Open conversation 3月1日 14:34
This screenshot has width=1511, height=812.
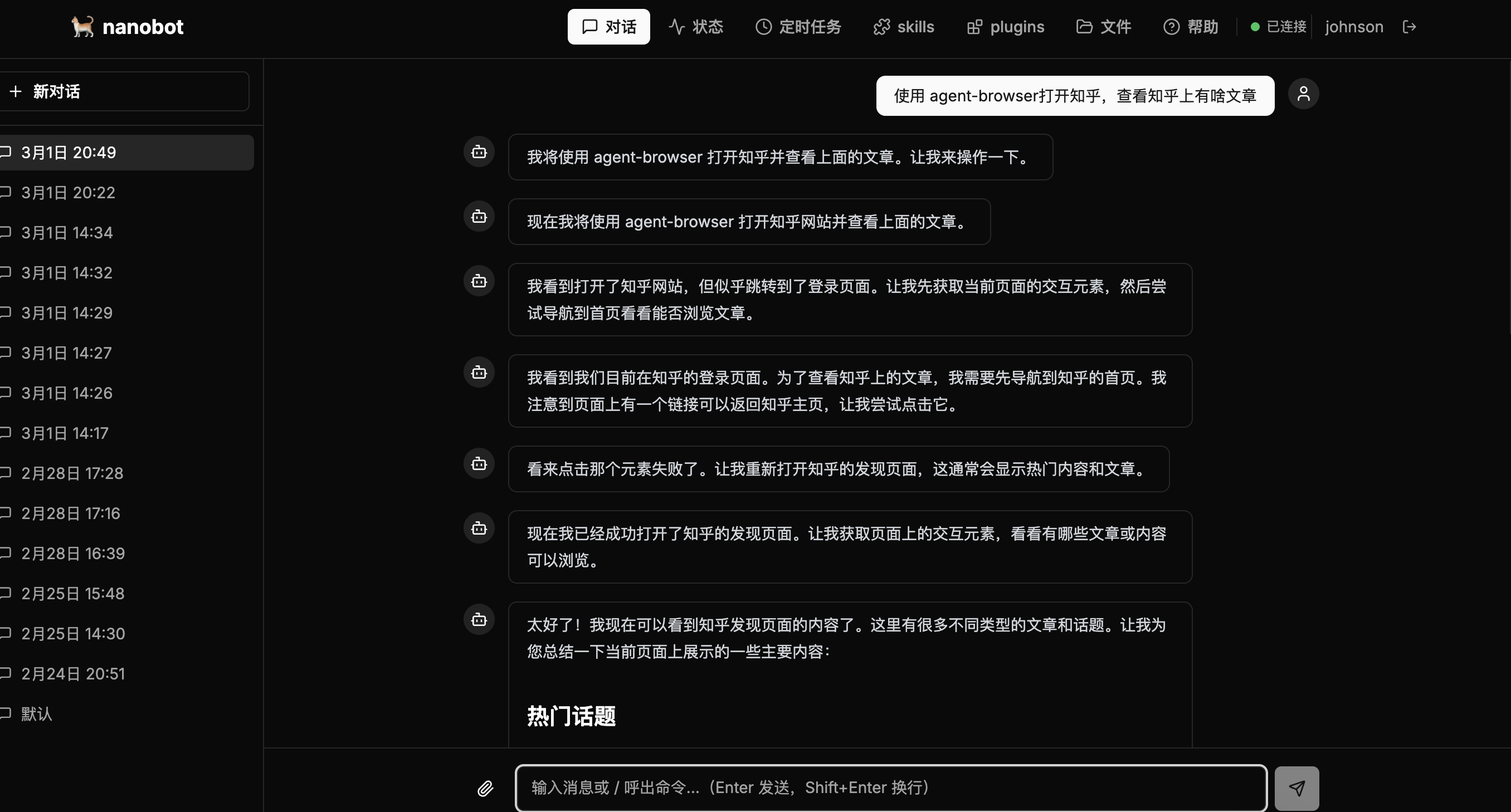tap(126, 233)
